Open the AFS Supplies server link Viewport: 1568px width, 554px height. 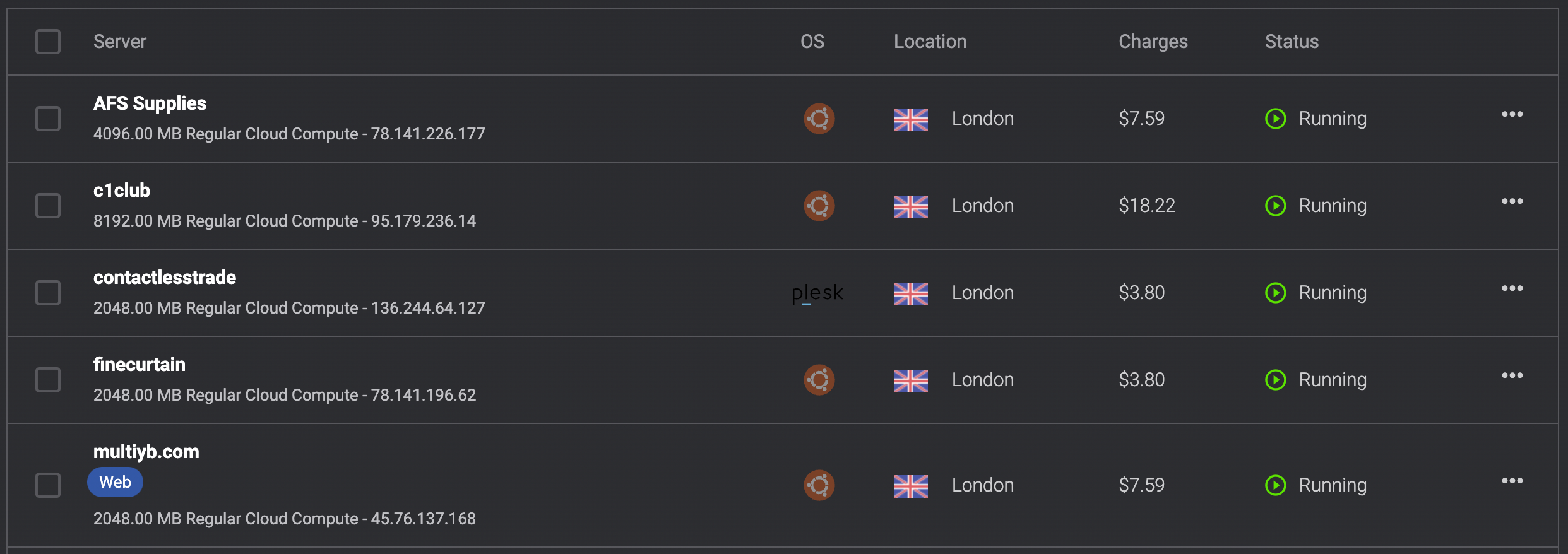pyautogui.click(x=150, y=103)
